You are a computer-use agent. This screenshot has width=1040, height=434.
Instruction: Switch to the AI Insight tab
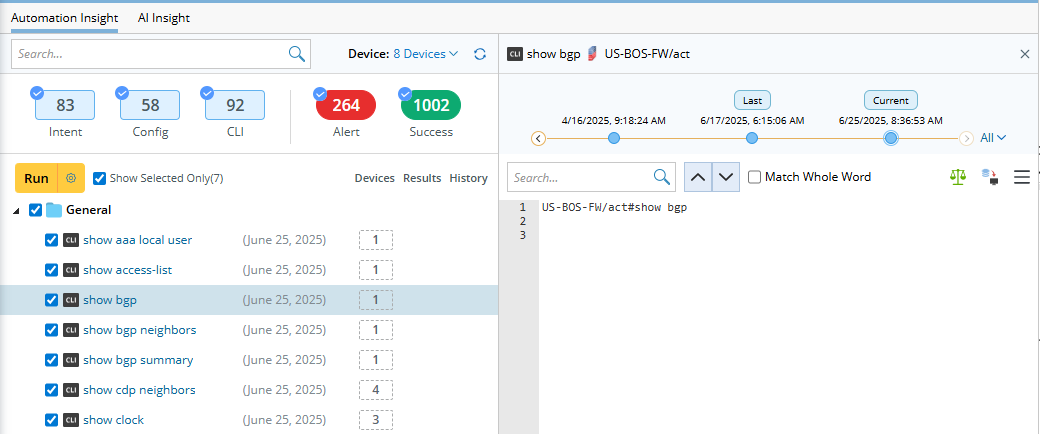tap(164, 18)
